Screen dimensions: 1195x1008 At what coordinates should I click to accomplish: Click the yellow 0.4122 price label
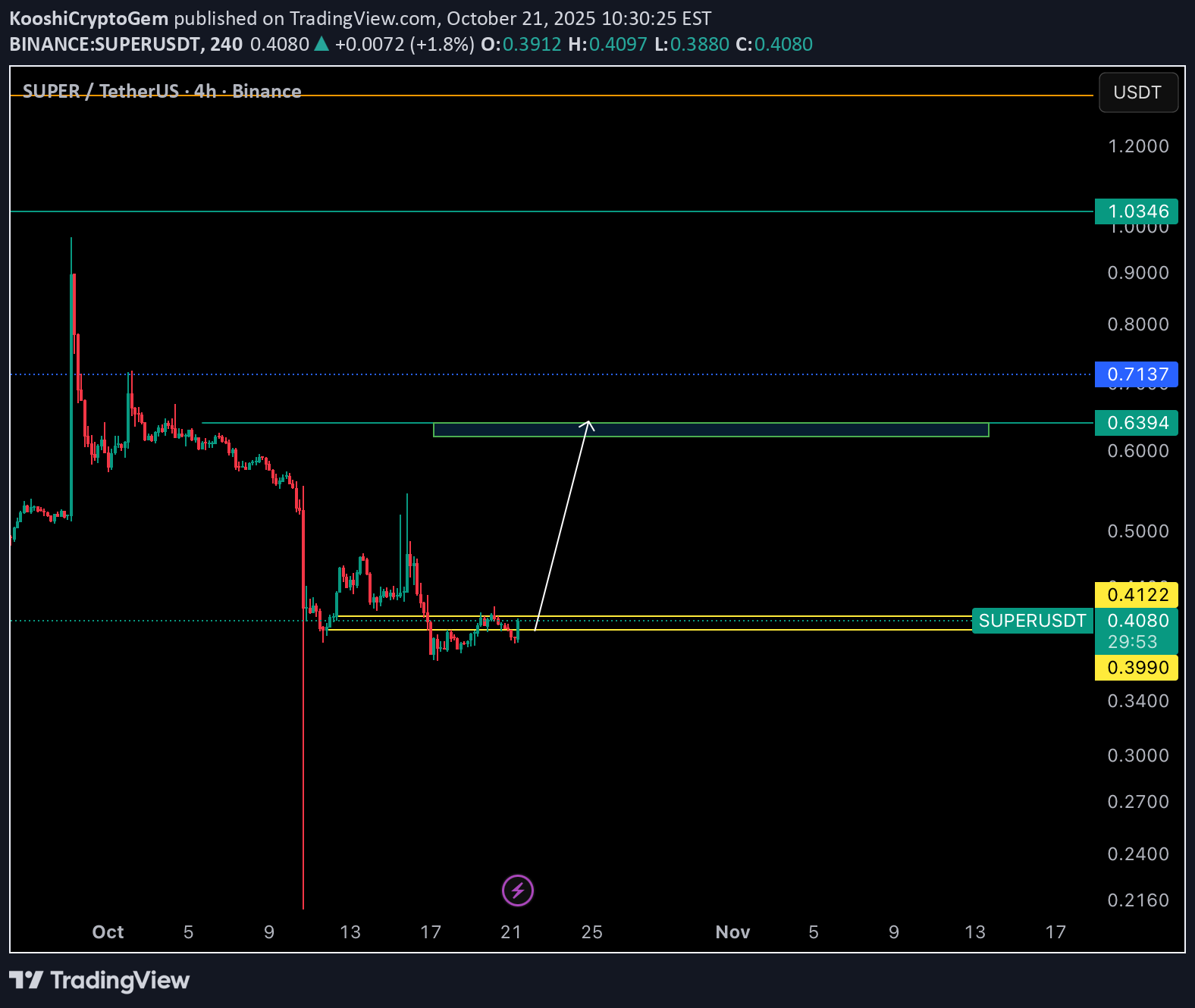click(x=1136, y=595)
